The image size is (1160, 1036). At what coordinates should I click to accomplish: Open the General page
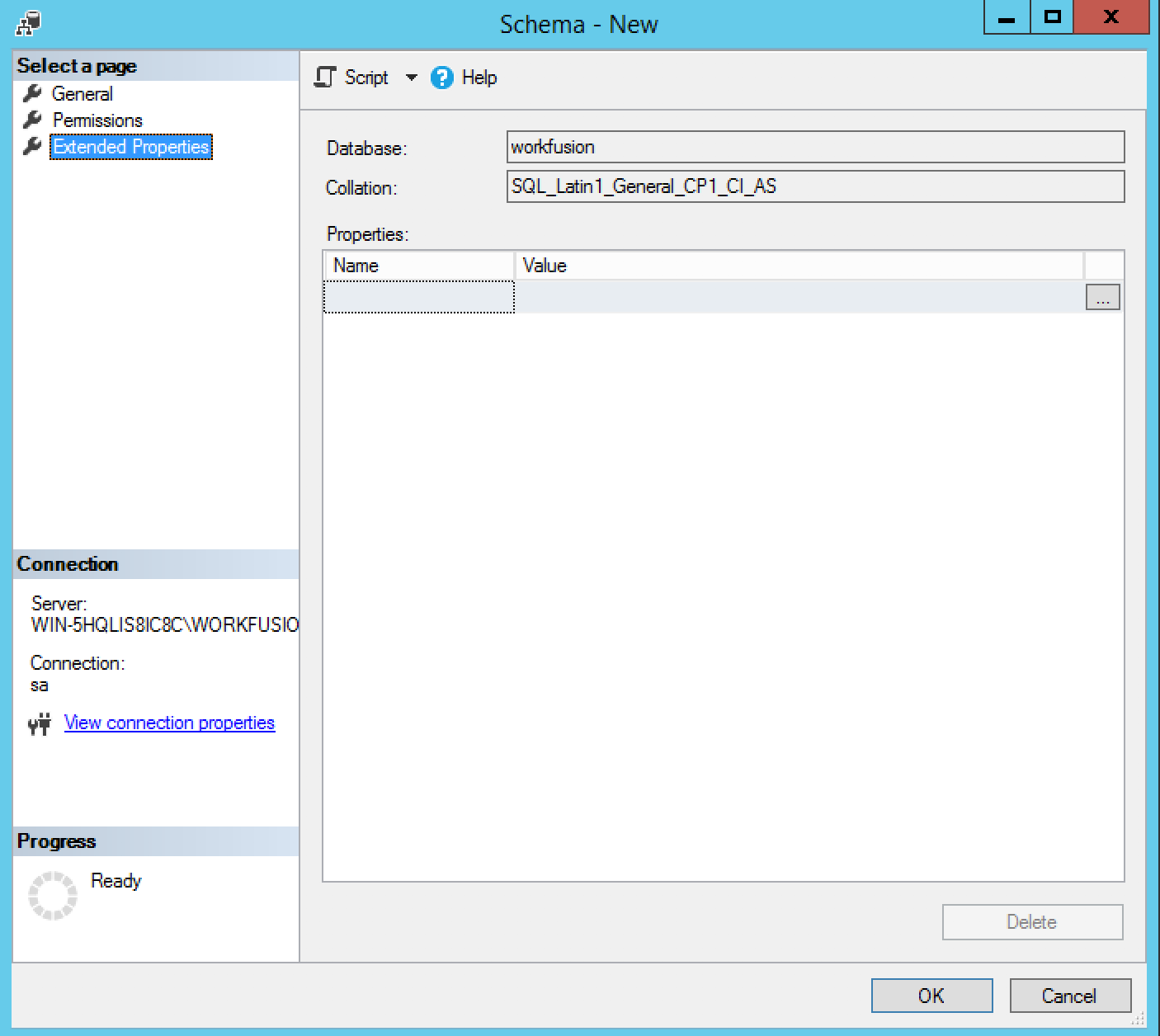pyautogui.click(x=83, y=94)
